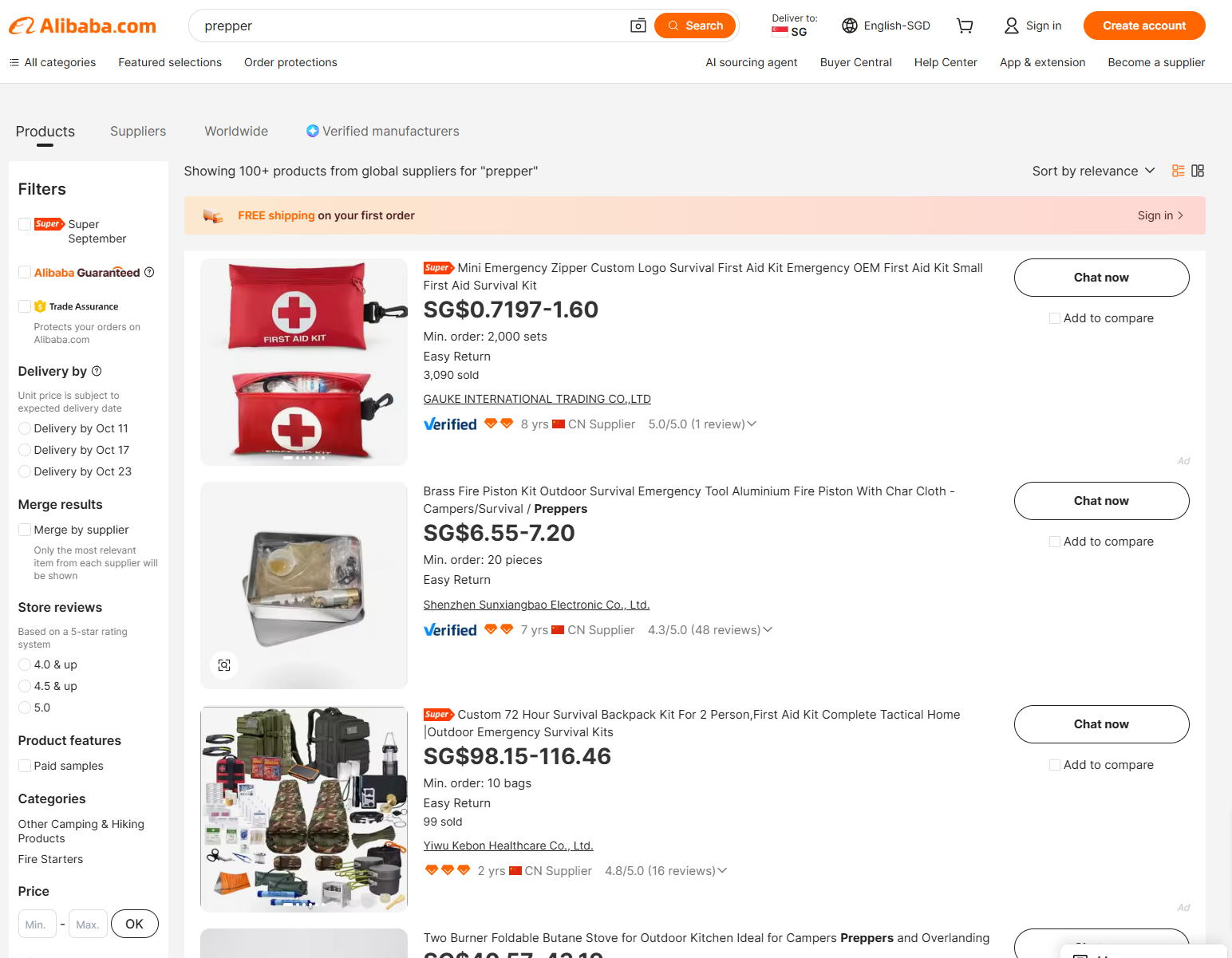Enable the Trade Assurance checkbox
Image resolution: width=1232 pixels, height=958 pixels.
point(25,306)
